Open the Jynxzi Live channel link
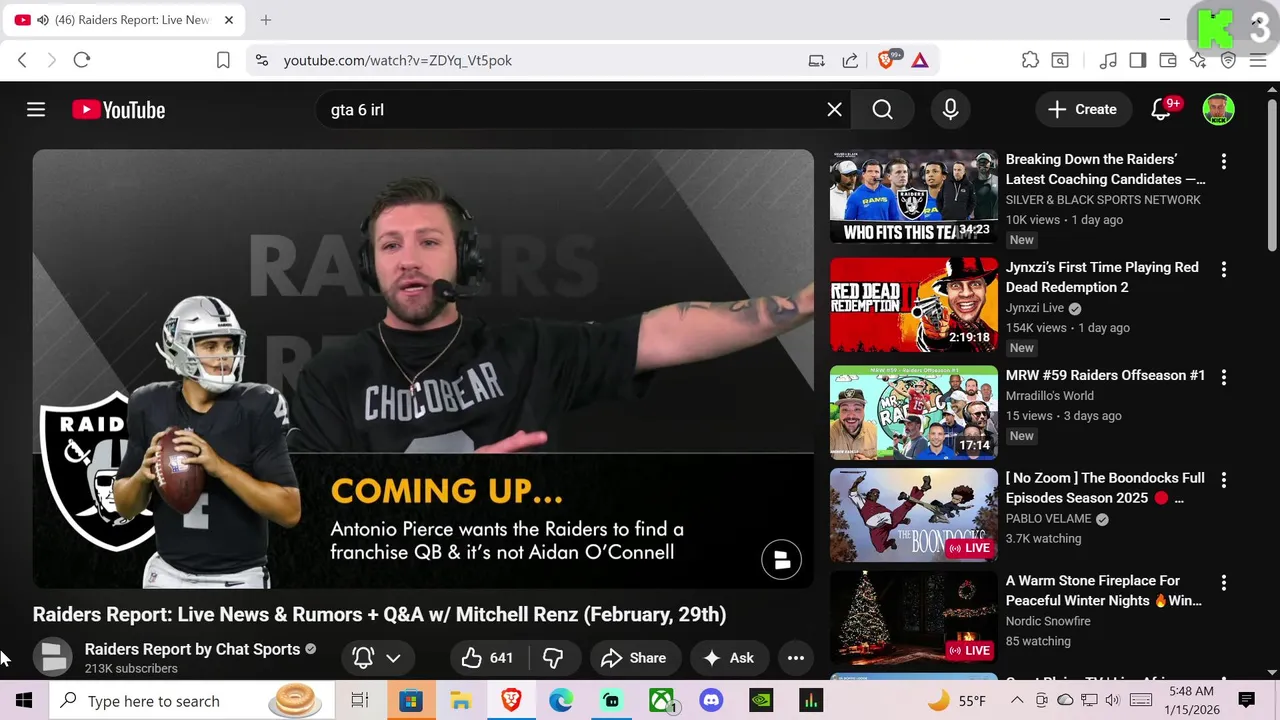This screenshot has width=1280, height=720. coord(1035,308)
